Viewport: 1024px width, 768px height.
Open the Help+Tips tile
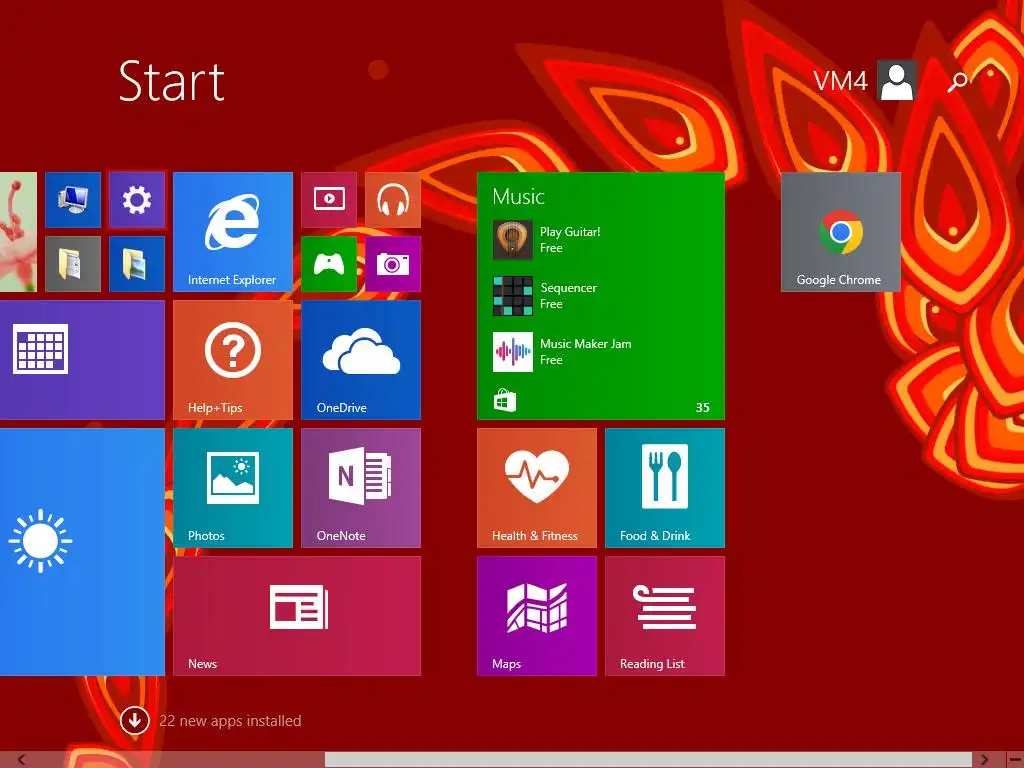click(x=232, y=360)
